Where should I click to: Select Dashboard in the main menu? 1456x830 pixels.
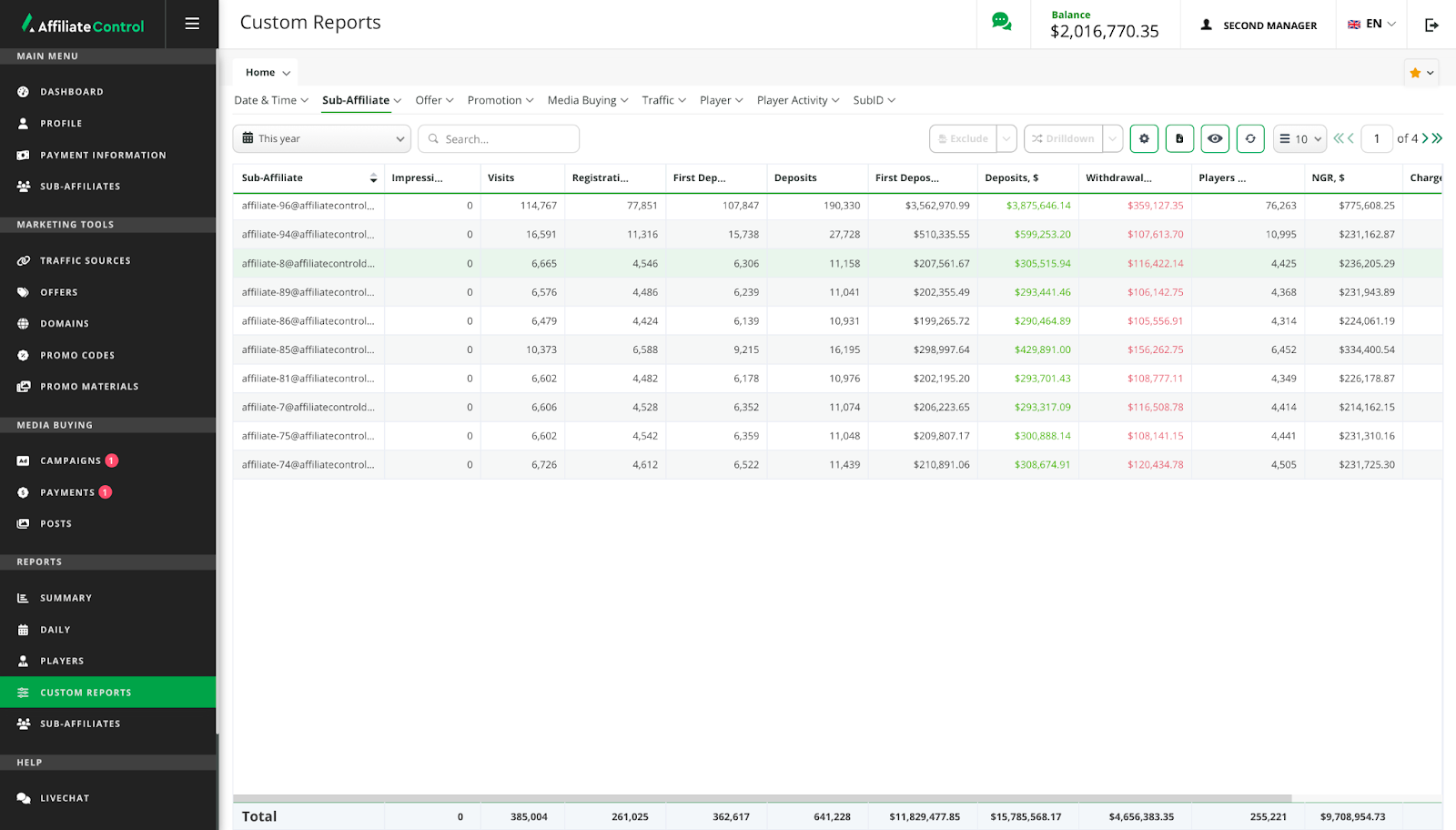point(72,92)
